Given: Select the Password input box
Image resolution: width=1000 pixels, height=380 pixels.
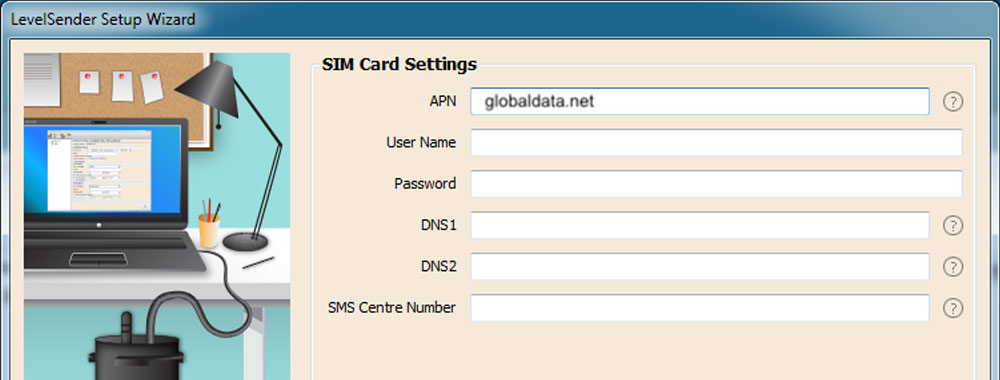Looking at the screenshot, I should pos(716,184).
